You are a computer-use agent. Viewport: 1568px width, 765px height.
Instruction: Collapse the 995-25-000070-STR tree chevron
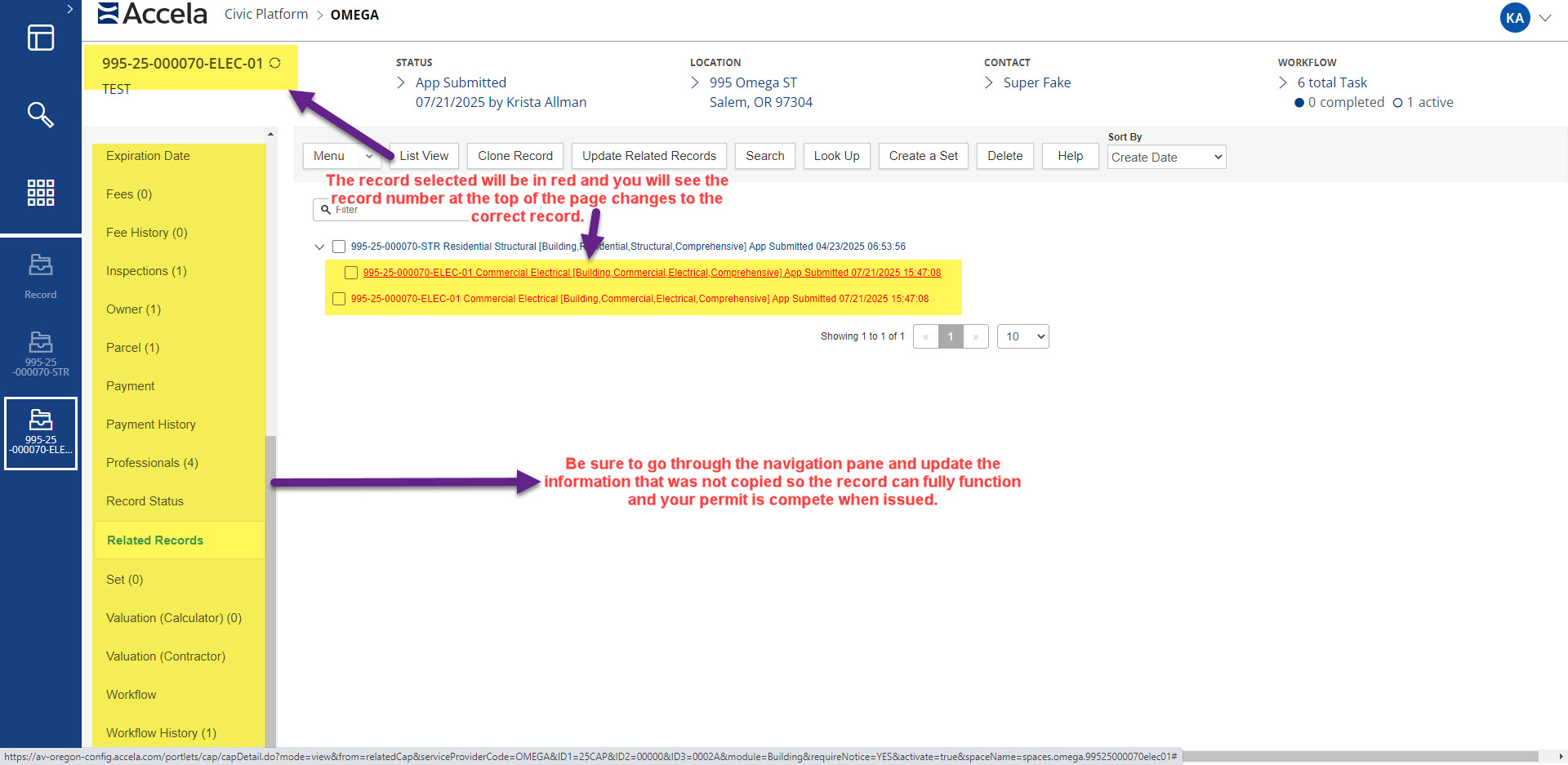[319, 247]
